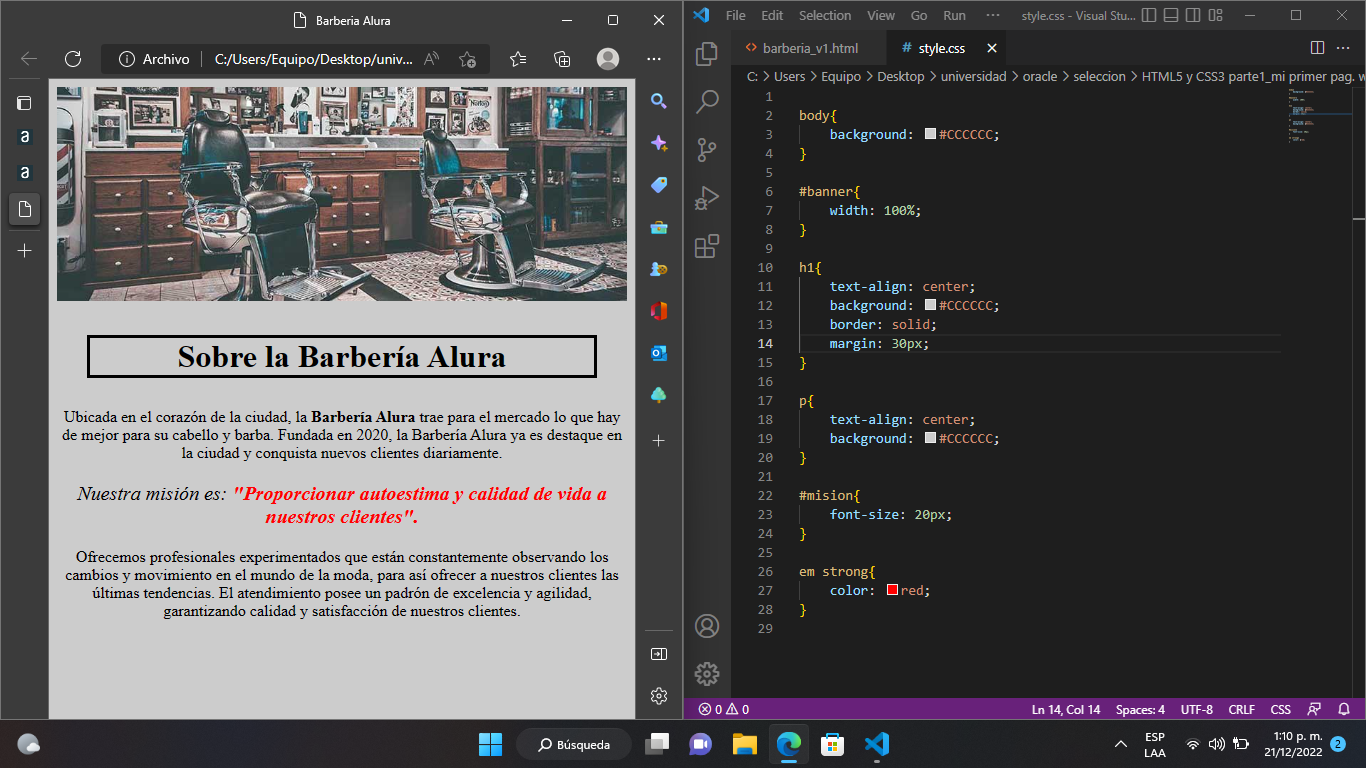Select the 'oracle' breadcrumb segment
Viewport: 1366px width, 768px height.
coord(1039,76)
